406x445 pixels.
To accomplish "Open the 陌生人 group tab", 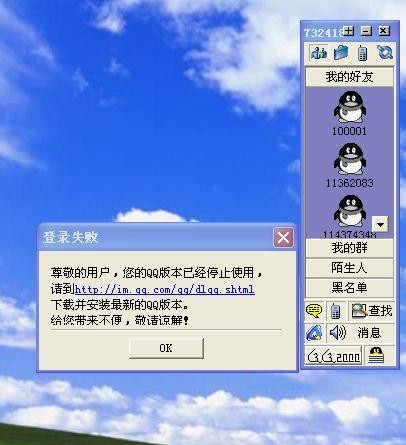I will point(349,268).
